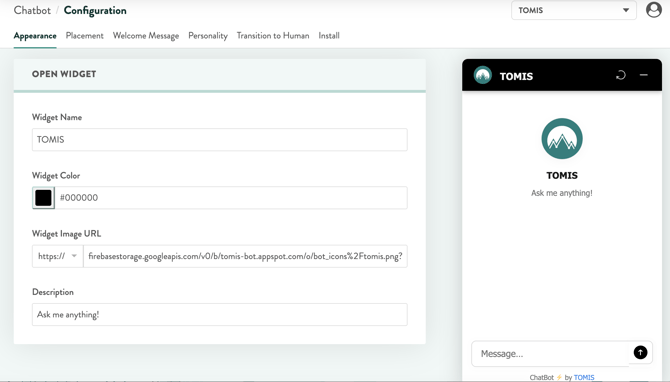This screenshot has height=382, width=670.
Task: Open the user account profile icon
Action: [x=653, y=10]
